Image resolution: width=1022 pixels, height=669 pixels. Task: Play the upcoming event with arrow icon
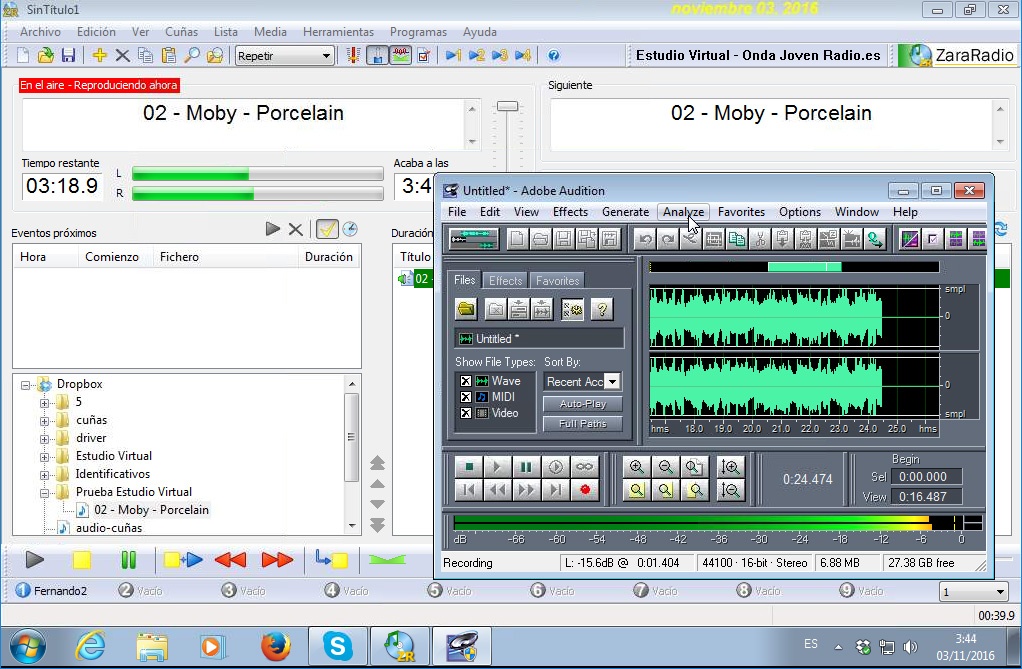tap(273, 229)
